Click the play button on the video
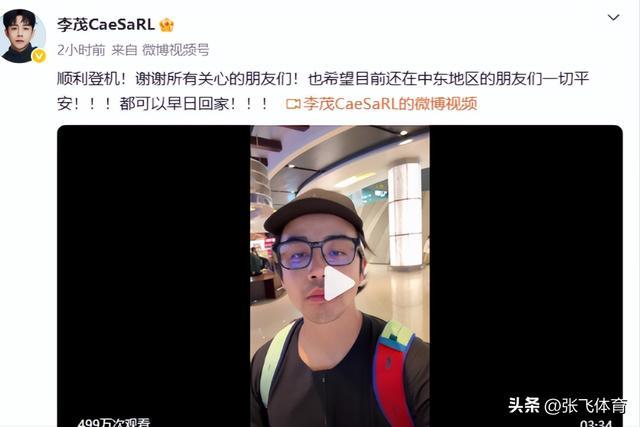Viewport: 640px width, 427px height. pos(338,283)
